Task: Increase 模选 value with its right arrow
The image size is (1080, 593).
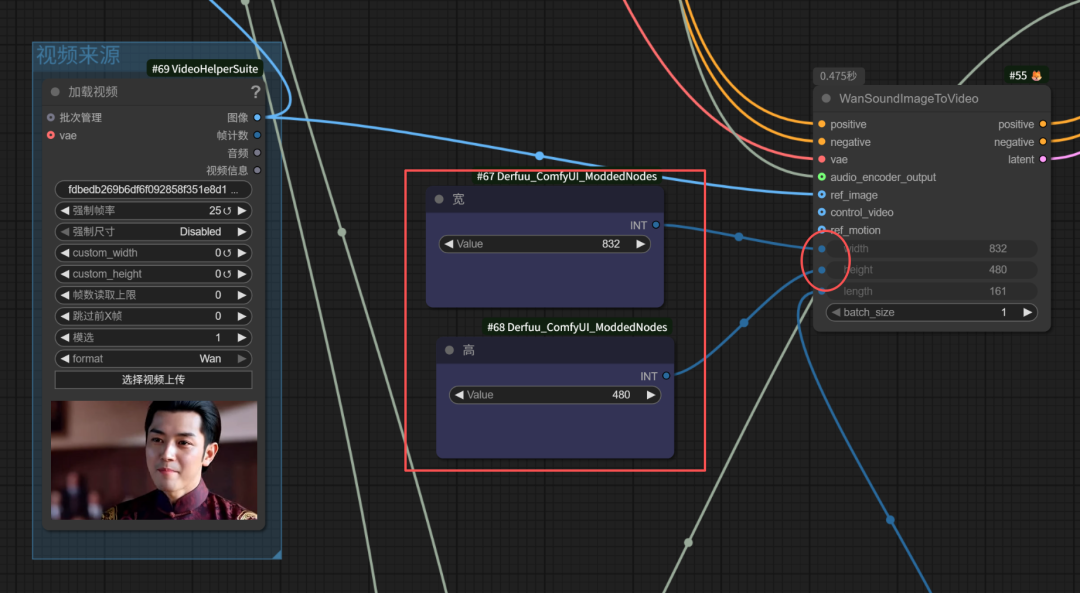Action: pyautogui.click(x=242, y=337)
